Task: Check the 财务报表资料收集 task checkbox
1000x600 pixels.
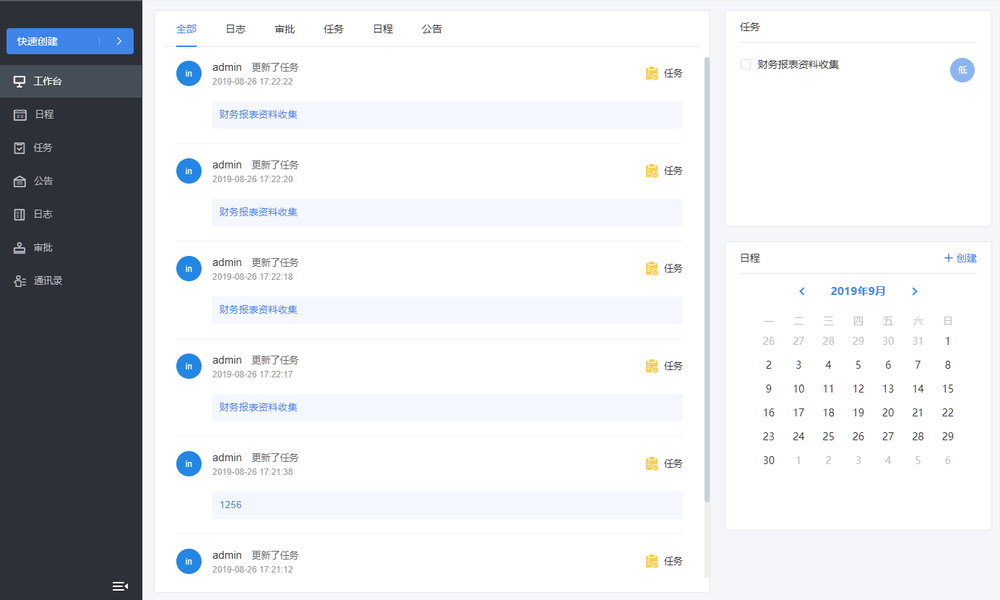Action: tap(746, 64)
